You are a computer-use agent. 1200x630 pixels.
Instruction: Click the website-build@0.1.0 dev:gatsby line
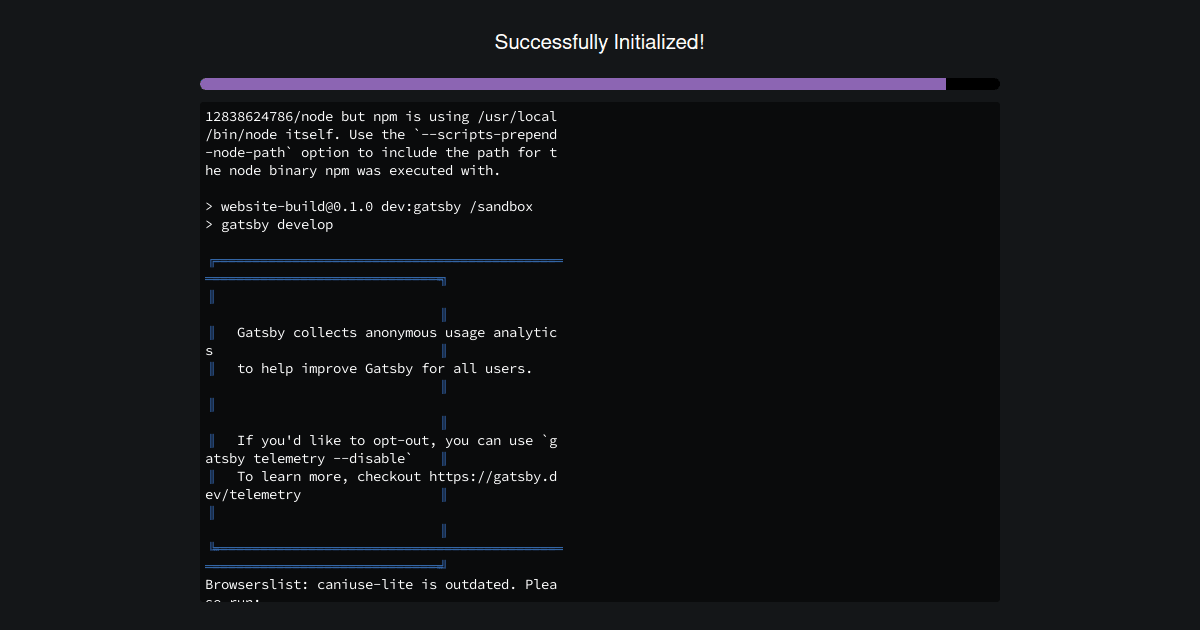coord(369,206)
